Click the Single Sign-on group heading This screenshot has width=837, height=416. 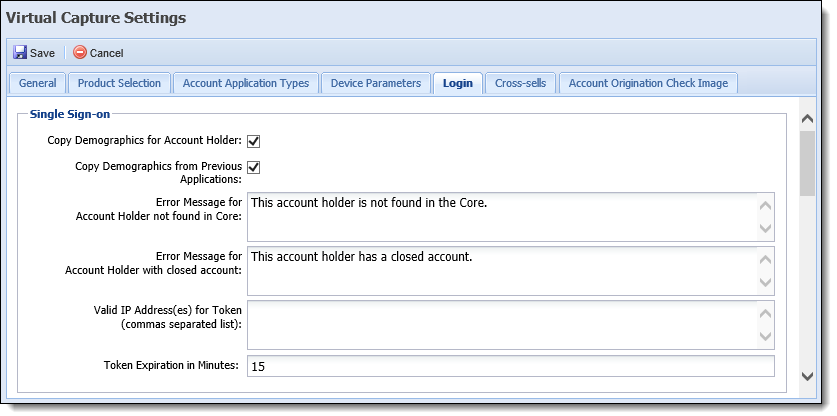69,113
